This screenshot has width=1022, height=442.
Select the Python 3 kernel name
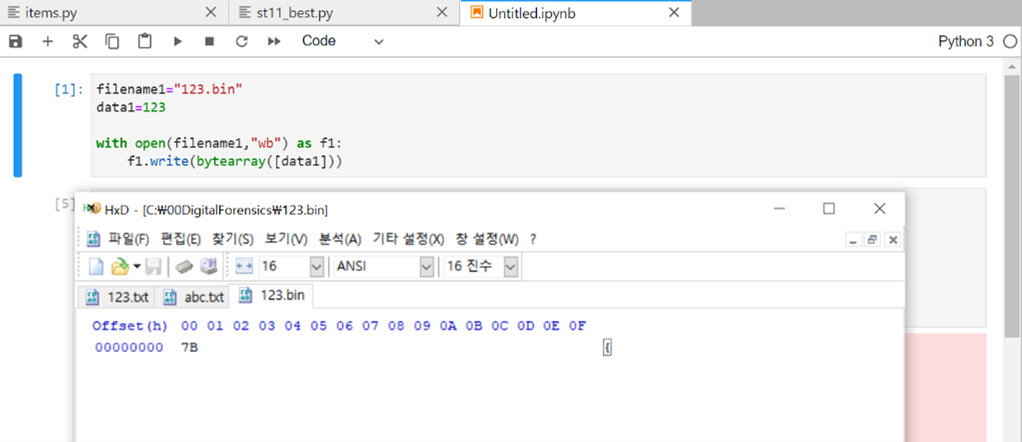966,41
